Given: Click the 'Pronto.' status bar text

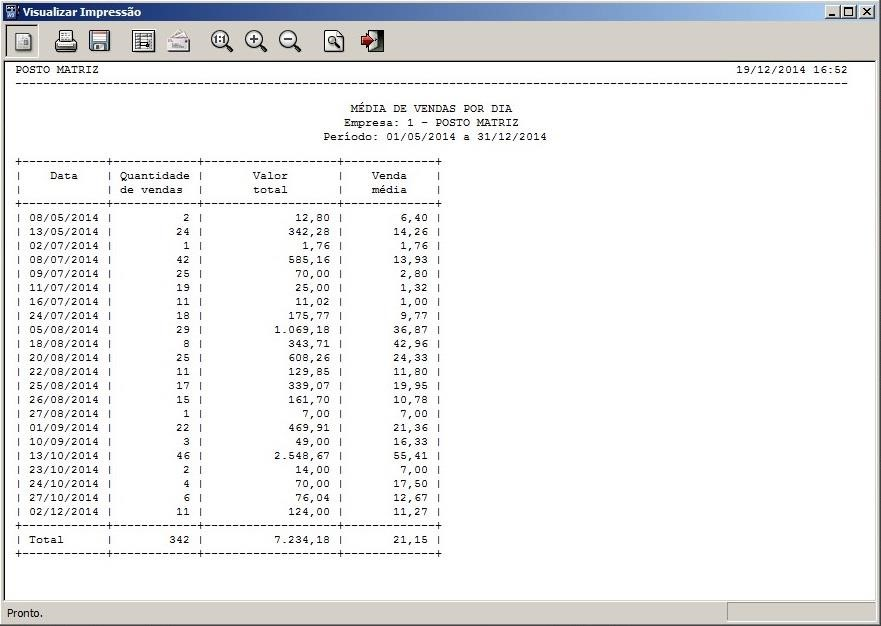Looking at the screenshot, I should 25,613.
